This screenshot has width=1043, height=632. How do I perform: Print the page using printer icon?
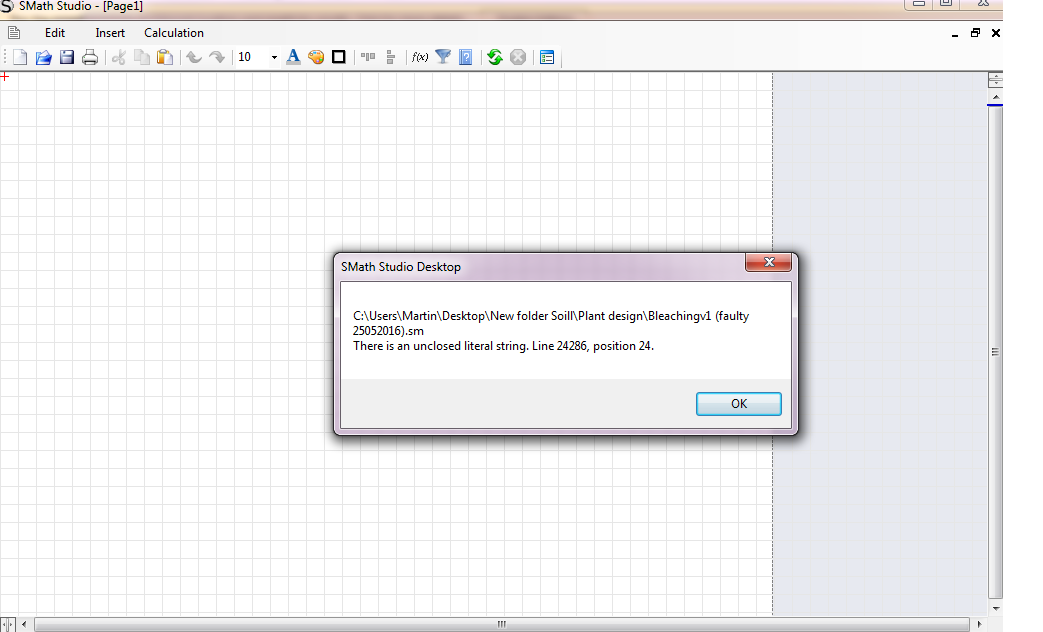pyautogui.click(x=90, y=57)
